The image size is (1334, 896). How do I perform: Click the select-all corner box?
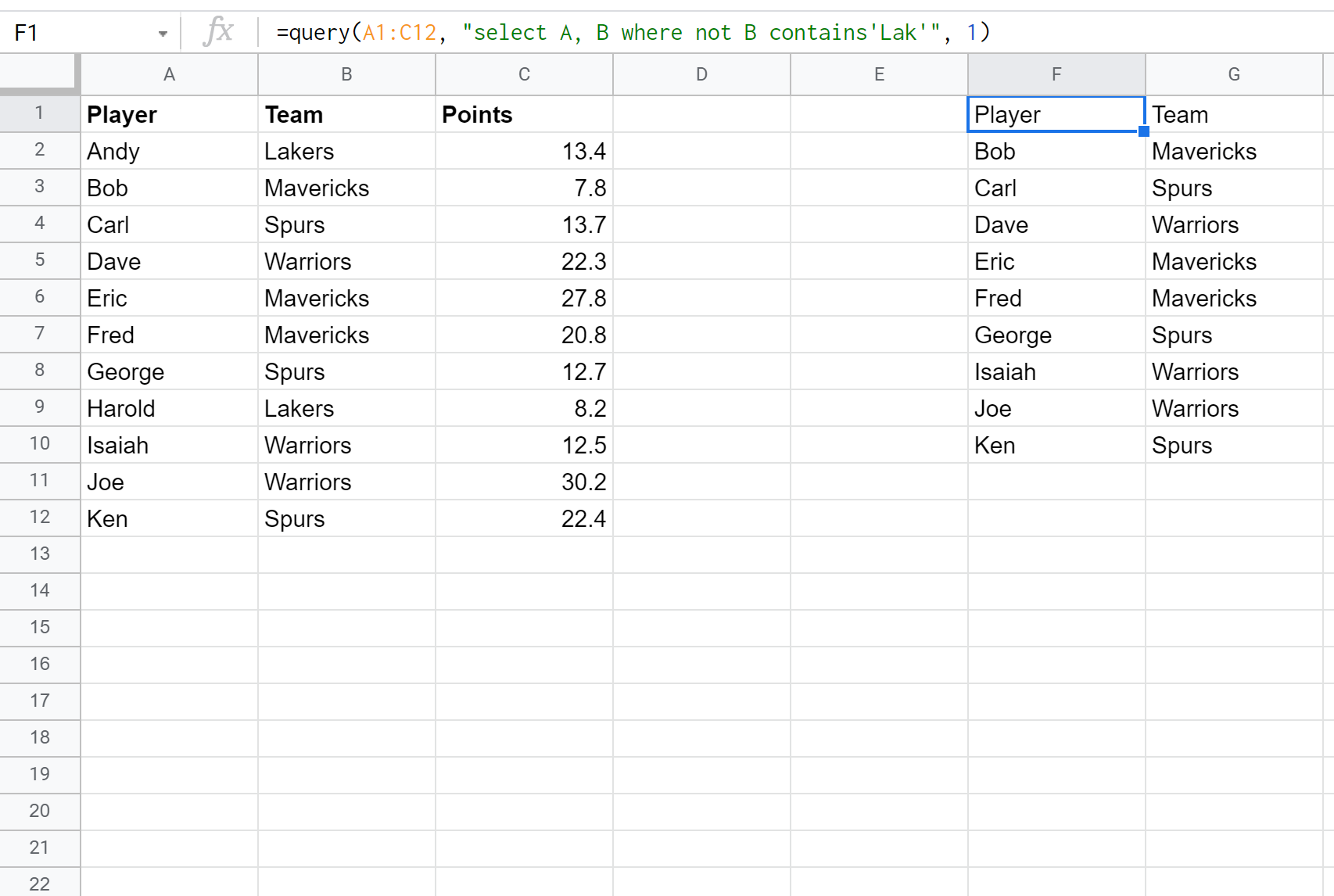[x=39, y=73]
